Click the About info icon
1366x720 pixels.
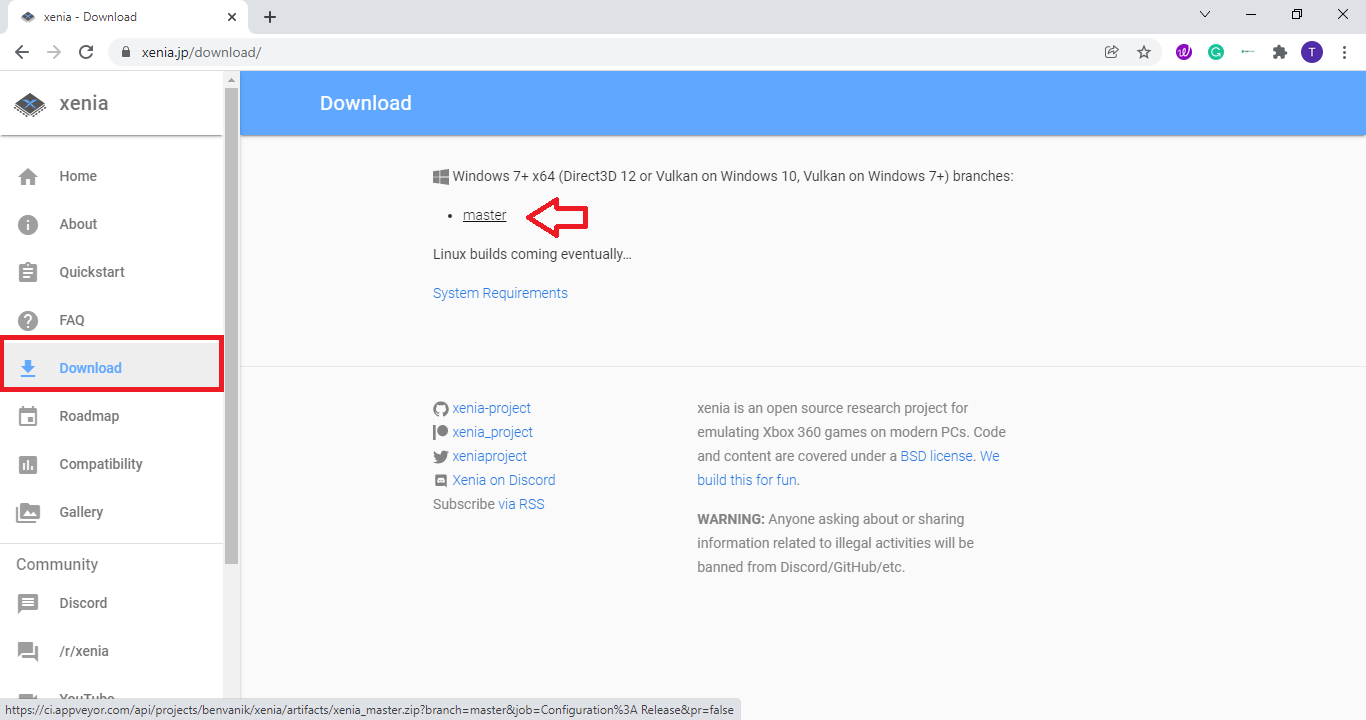pos(28,224)
